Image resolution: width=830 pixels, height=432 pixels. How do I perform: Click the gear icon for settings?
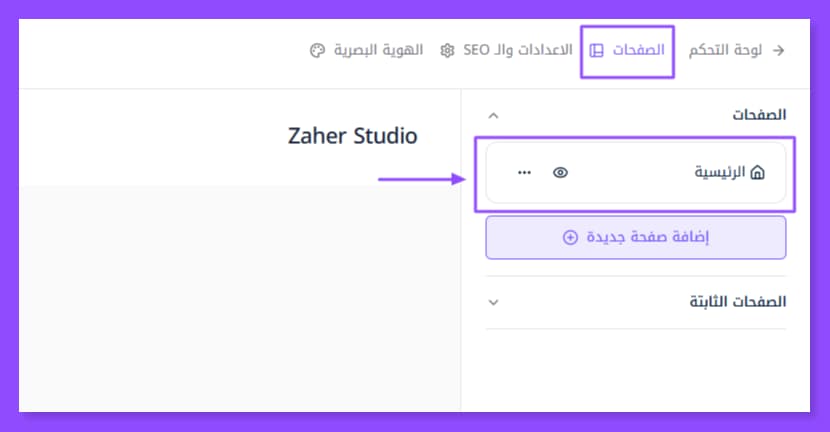pos(448,50)
